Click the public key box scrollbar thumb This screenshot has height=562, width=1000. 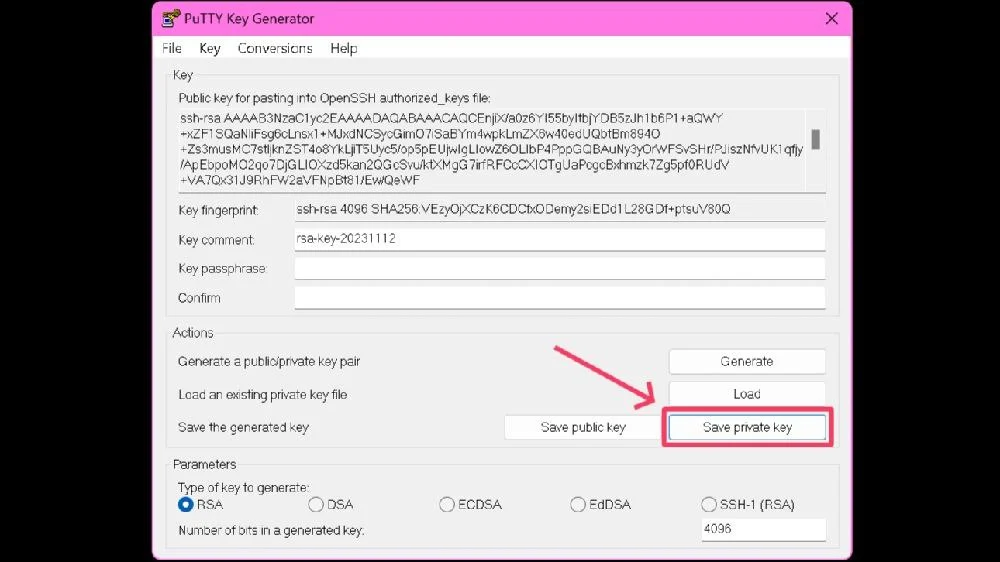tap(815, 139)
